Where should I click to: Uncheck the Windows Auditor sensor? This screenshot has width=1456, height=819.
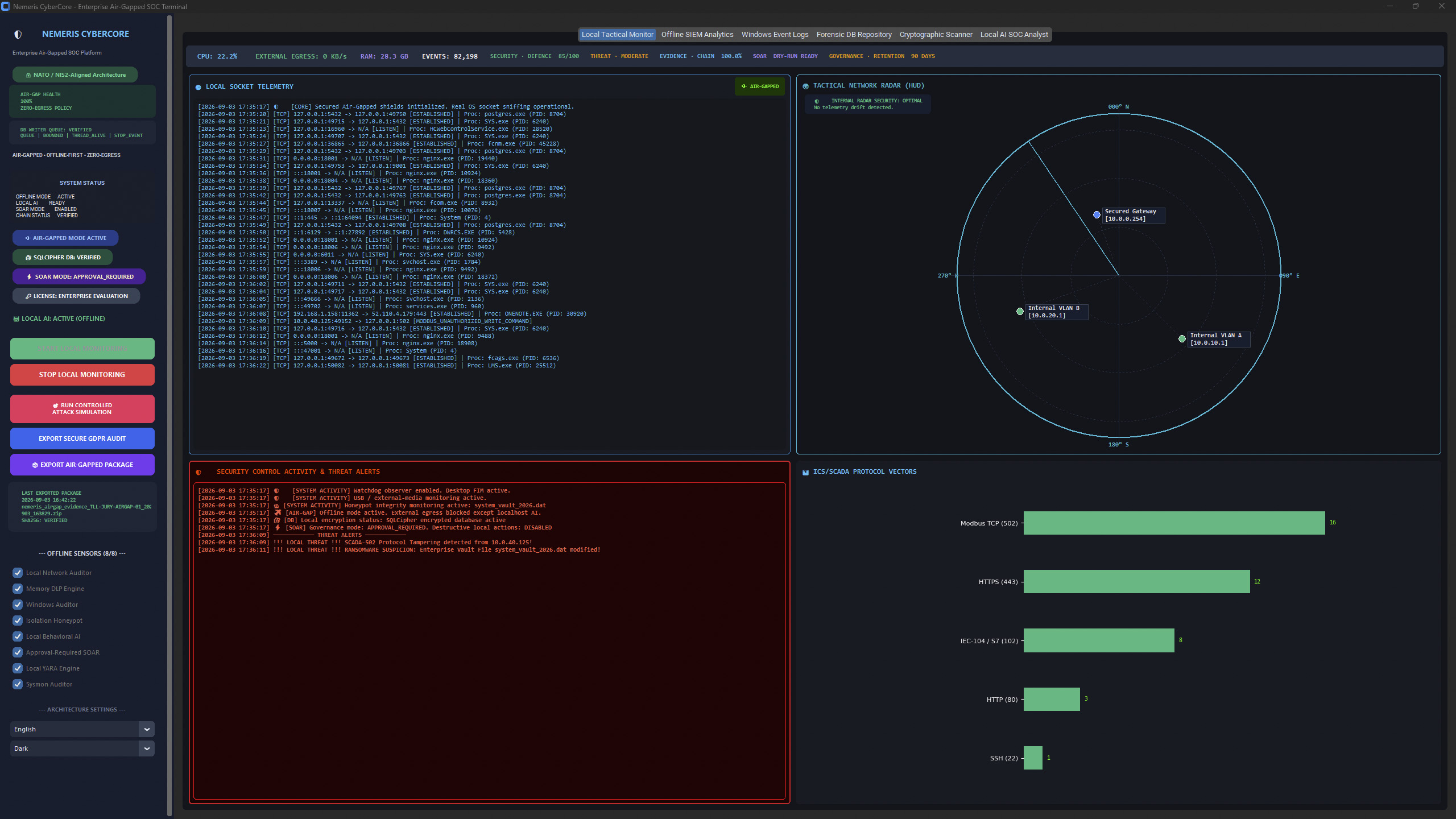coord(18,605)
